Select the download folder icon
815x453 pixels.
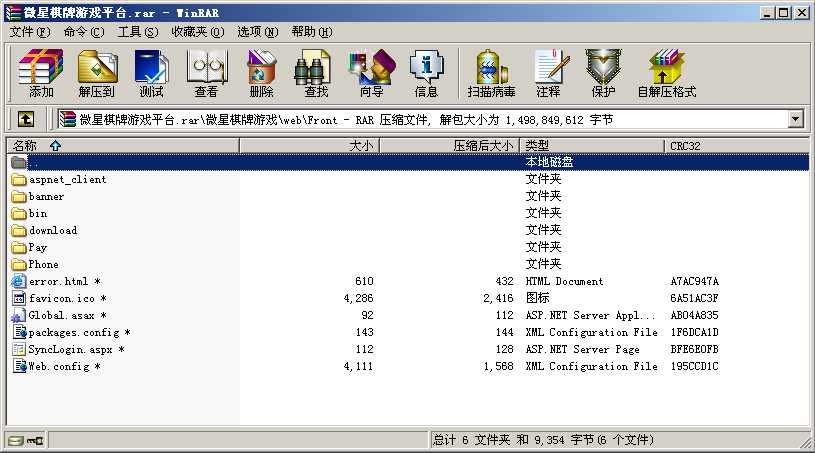[x=19, y=231]
